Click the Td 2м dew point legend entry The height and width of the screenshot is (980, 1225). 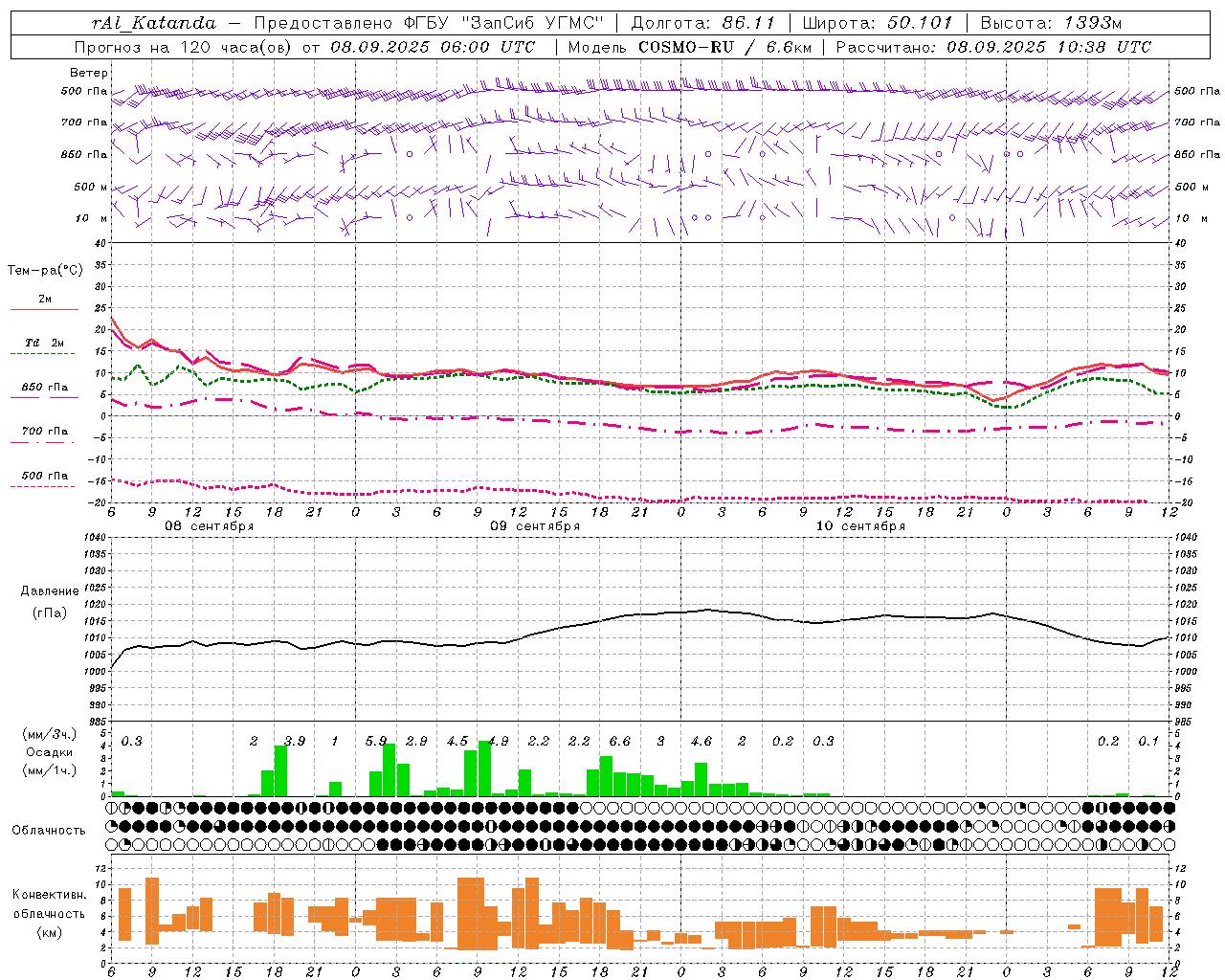coord(45,343)
